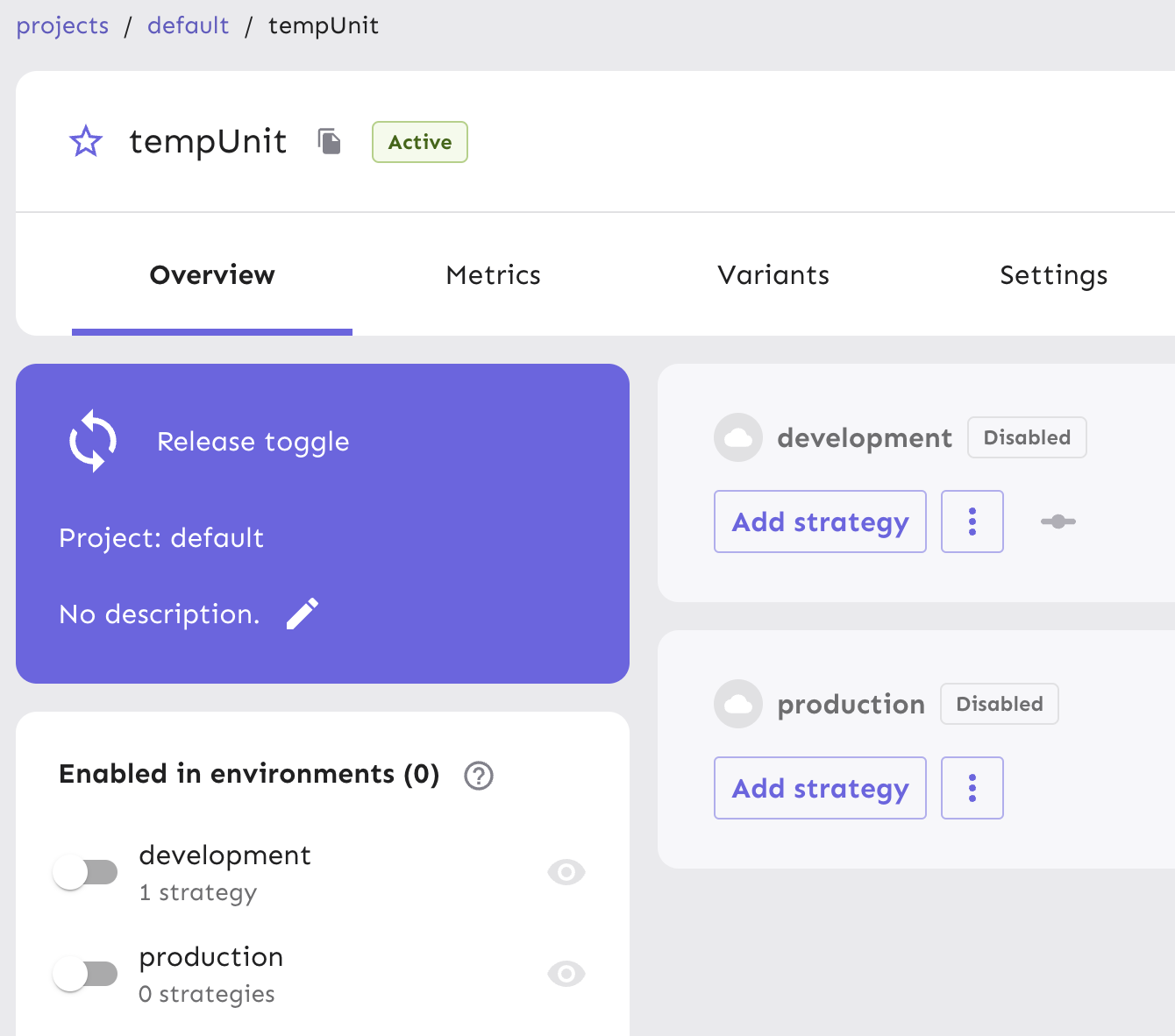
Task: Show strategies for the development environment
Action: coord(566,871)
